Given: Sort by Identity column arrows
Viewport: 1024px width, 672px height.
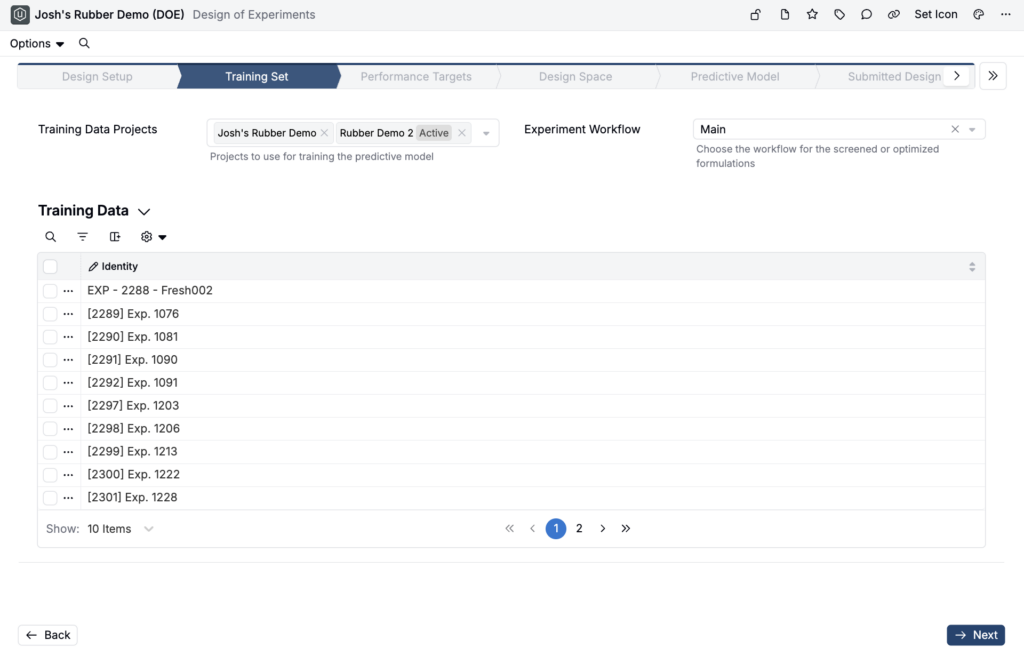Looking at the screenshot, I should coord(972,266).
